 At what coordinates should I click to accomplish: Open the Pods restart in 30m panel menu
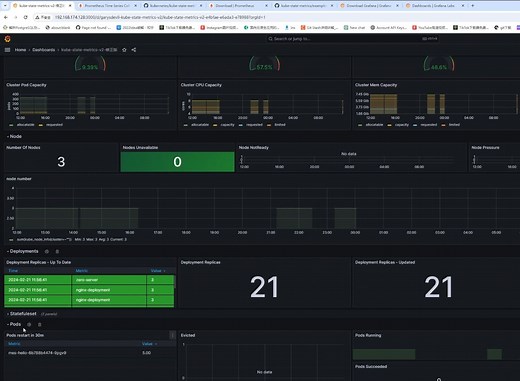pyautogui.click(x=172, y=335)
